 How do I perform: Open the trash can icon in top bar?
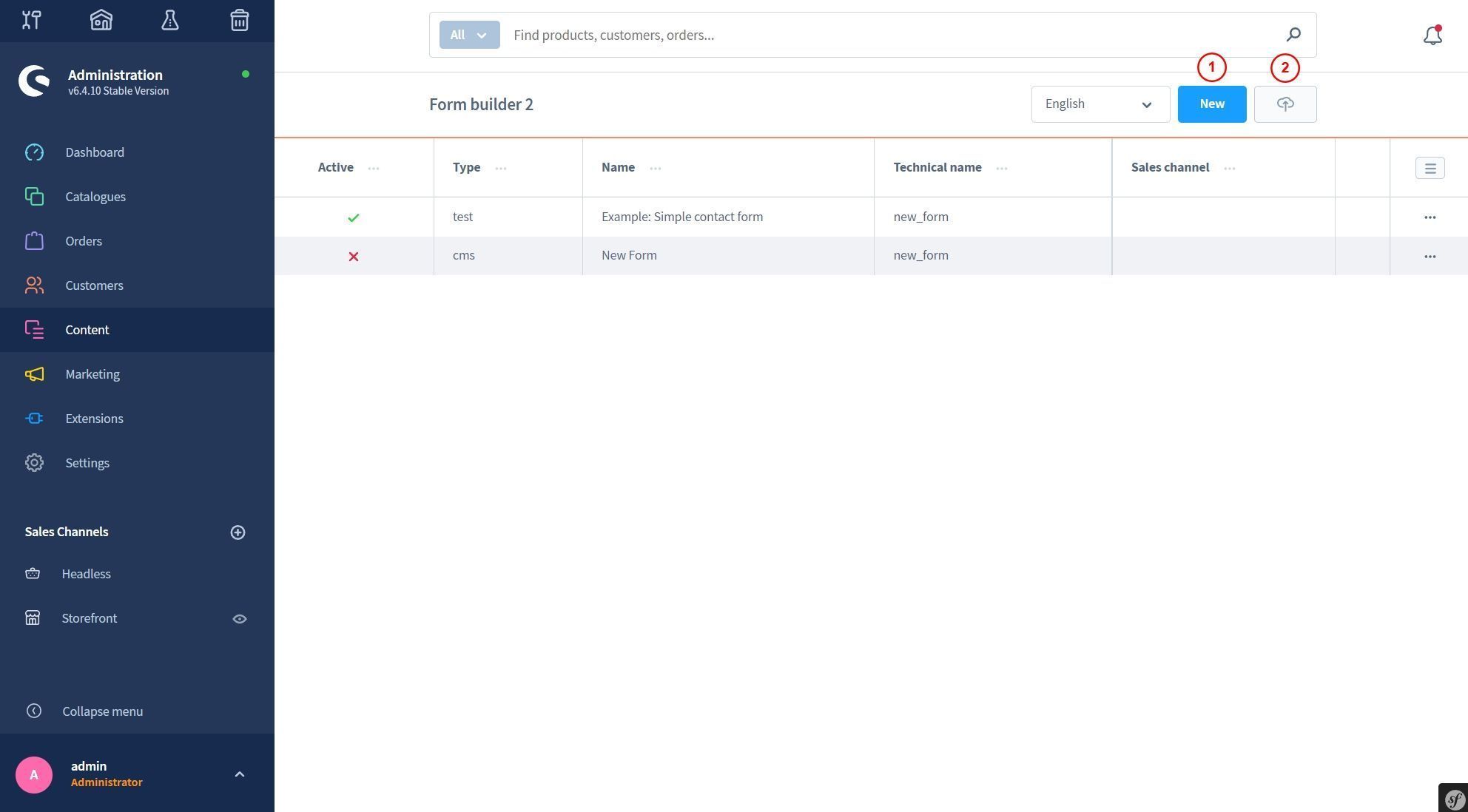coord(239,20)
